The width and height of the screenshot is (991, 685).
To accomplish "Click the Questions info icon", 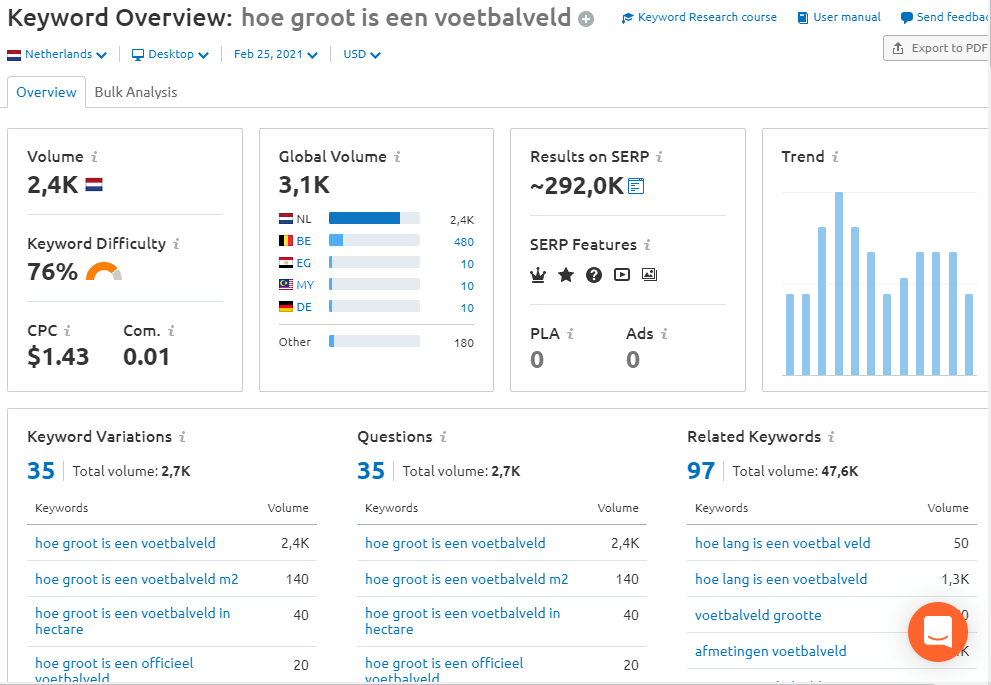I will [443, 437].
